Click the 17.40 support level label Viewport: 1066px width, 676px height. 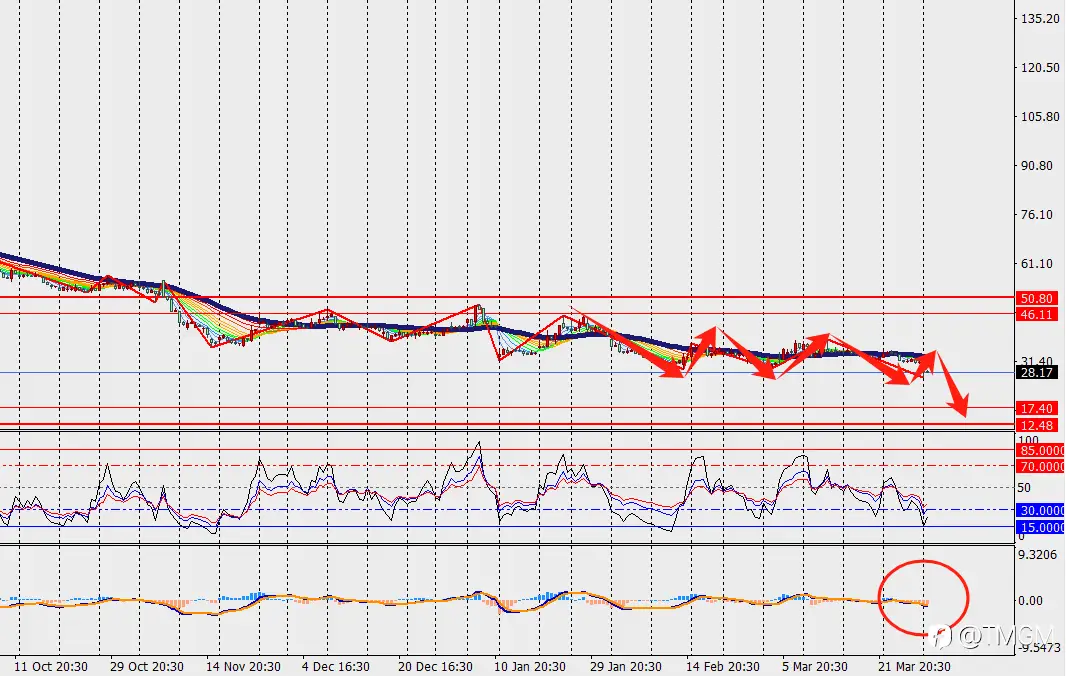1037,408
